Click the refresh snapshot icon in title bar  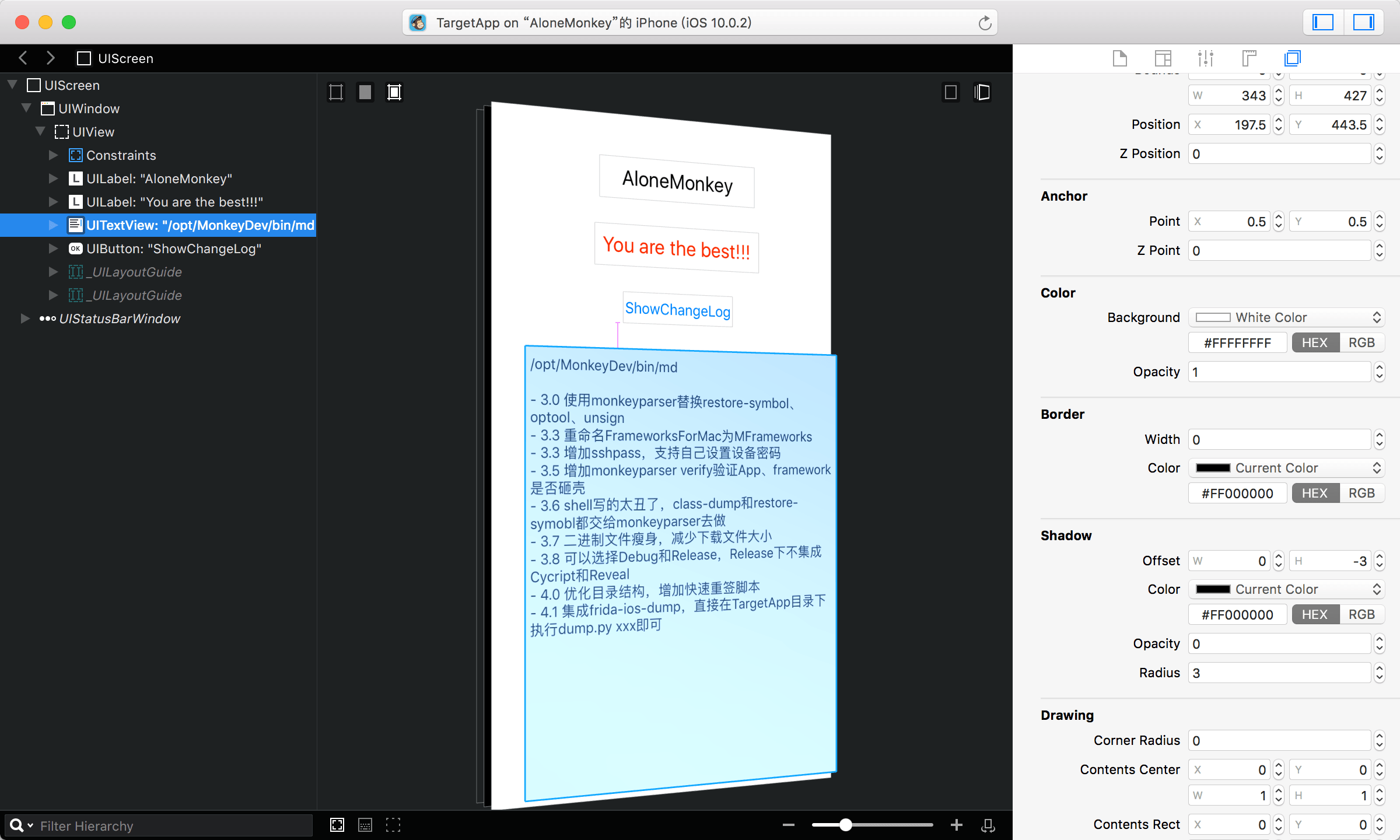[985, 23]
